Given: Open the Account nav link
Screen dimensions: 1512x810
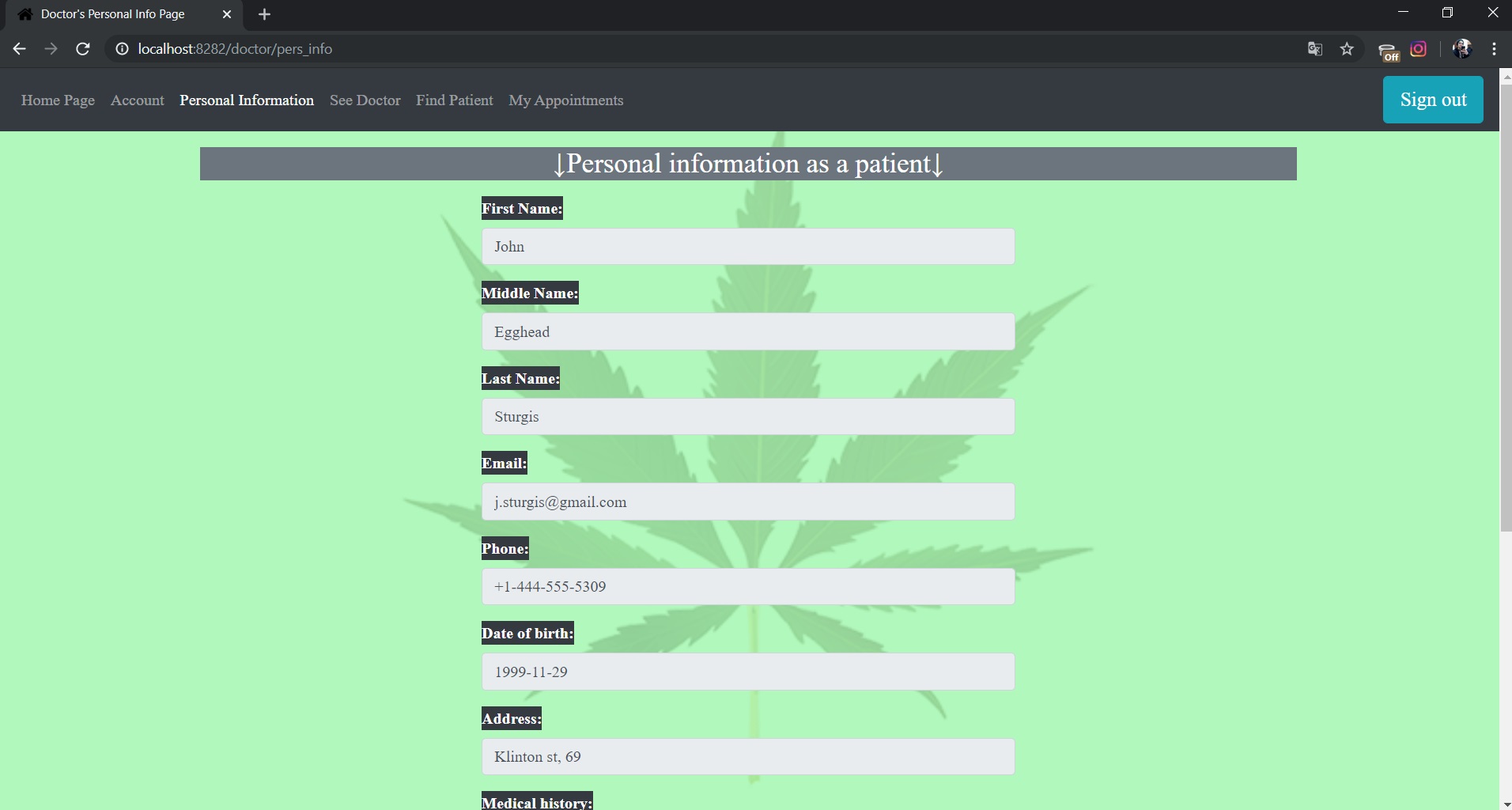Looking at the screenshot, I should click(x=138, y=100).
